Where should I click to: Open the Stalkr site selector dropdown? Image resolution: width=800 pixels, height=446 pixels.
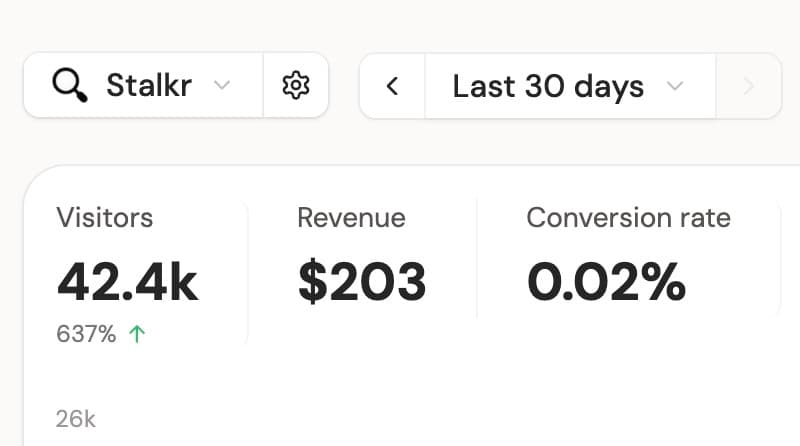point(143,85)
